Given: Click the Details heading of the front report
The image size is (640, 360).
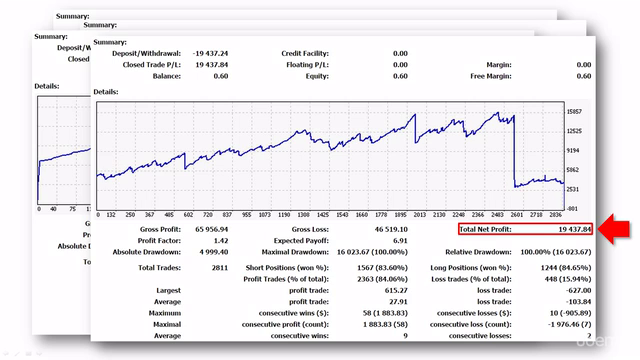Looking at the screenshot, I should point(106,92).
